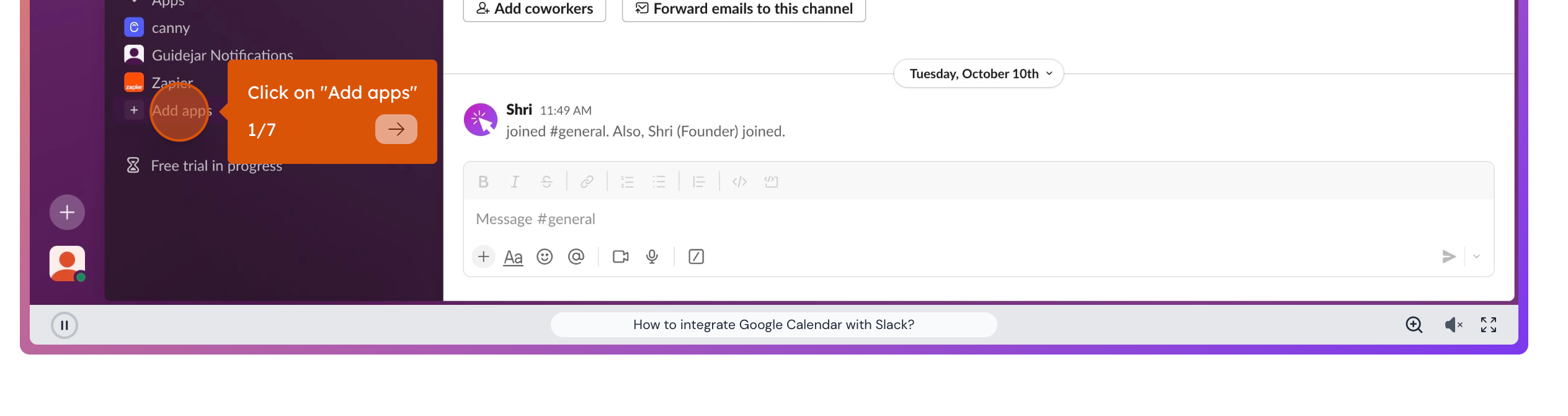Open the user profile avatar
Image resolution: width=1568 pixels, height=416 pixels.
67,264
